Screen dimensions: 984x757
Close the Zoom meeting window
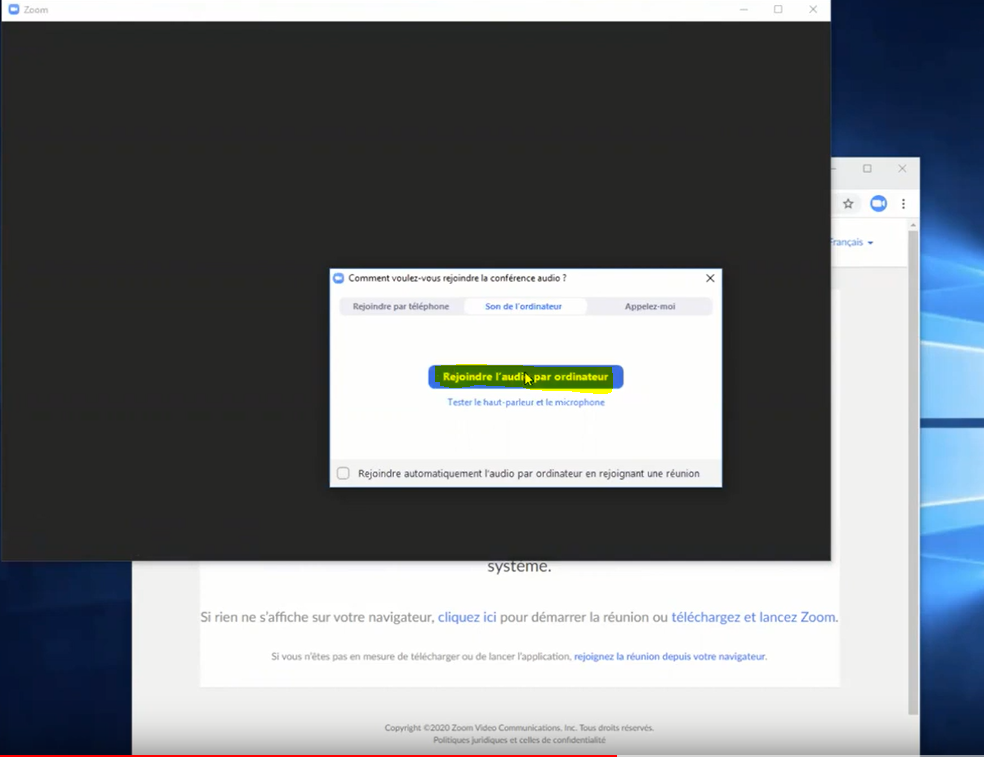tap(813, 9)
